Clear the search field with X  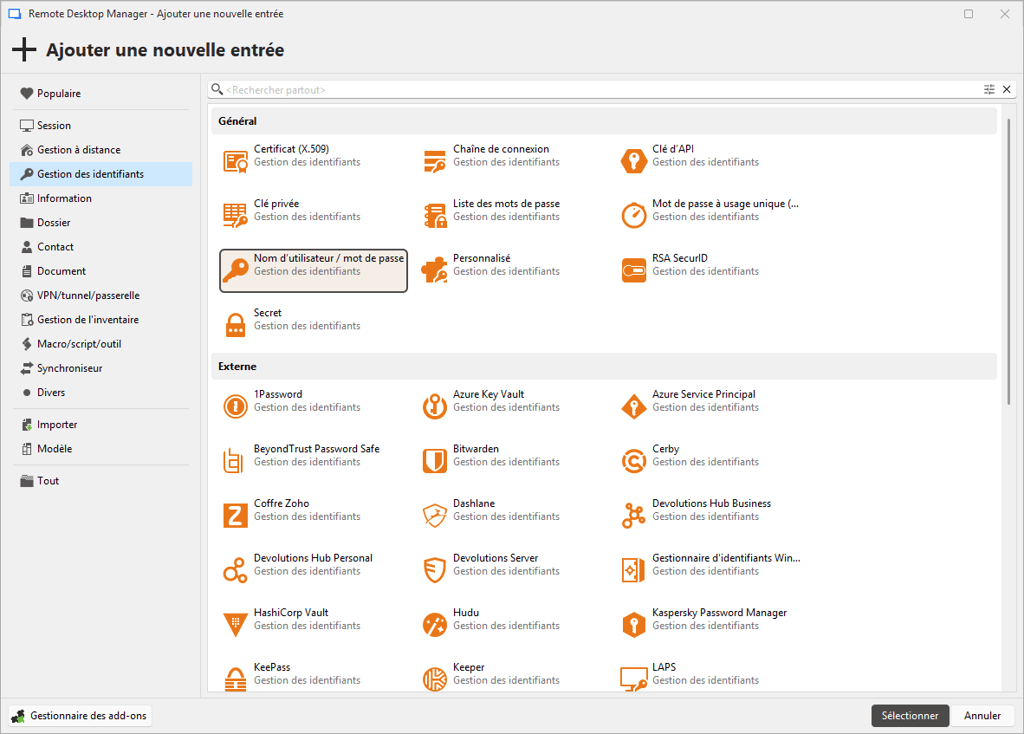[x=1007, y=90]
